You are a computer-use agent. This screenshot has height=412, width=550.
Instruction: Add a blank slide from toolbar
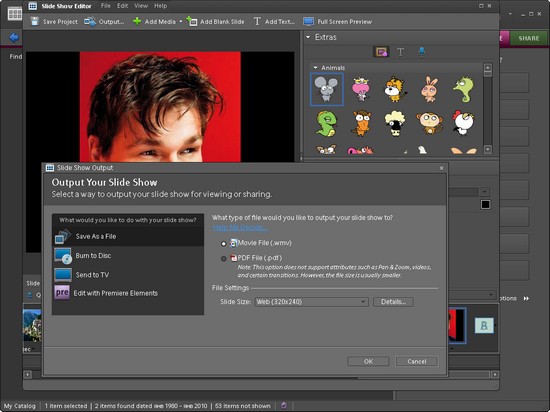tap(215, 21)
